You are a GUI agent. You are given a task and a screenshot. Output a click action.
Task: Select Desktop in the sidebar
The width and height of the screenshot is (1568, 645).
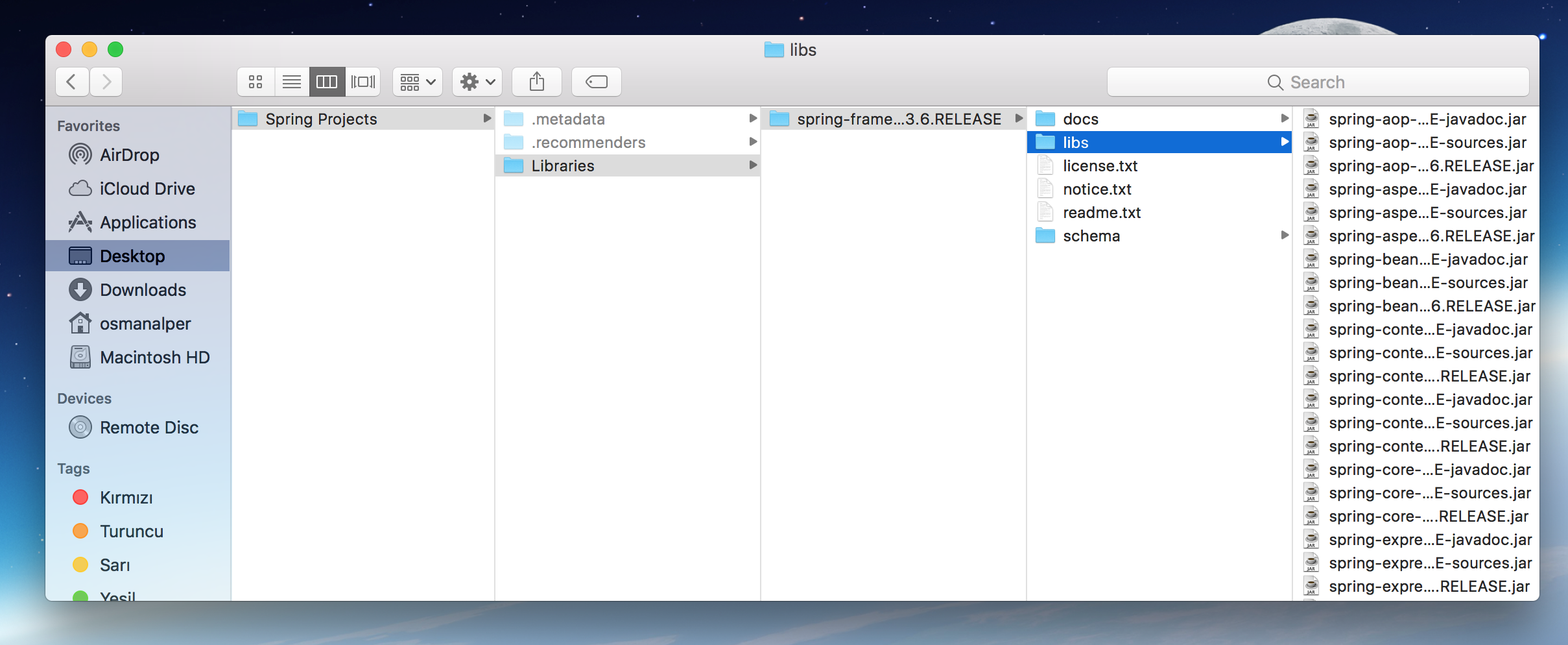tap(137, 256)
